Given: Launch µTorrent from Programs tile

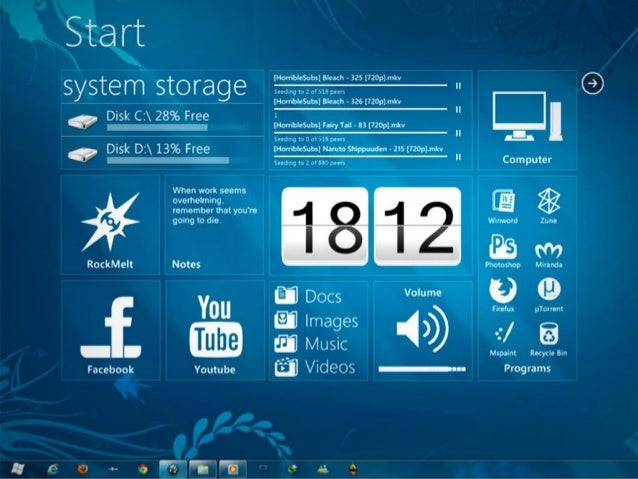Looking at the screenshot, I should [x=549, y=295].
